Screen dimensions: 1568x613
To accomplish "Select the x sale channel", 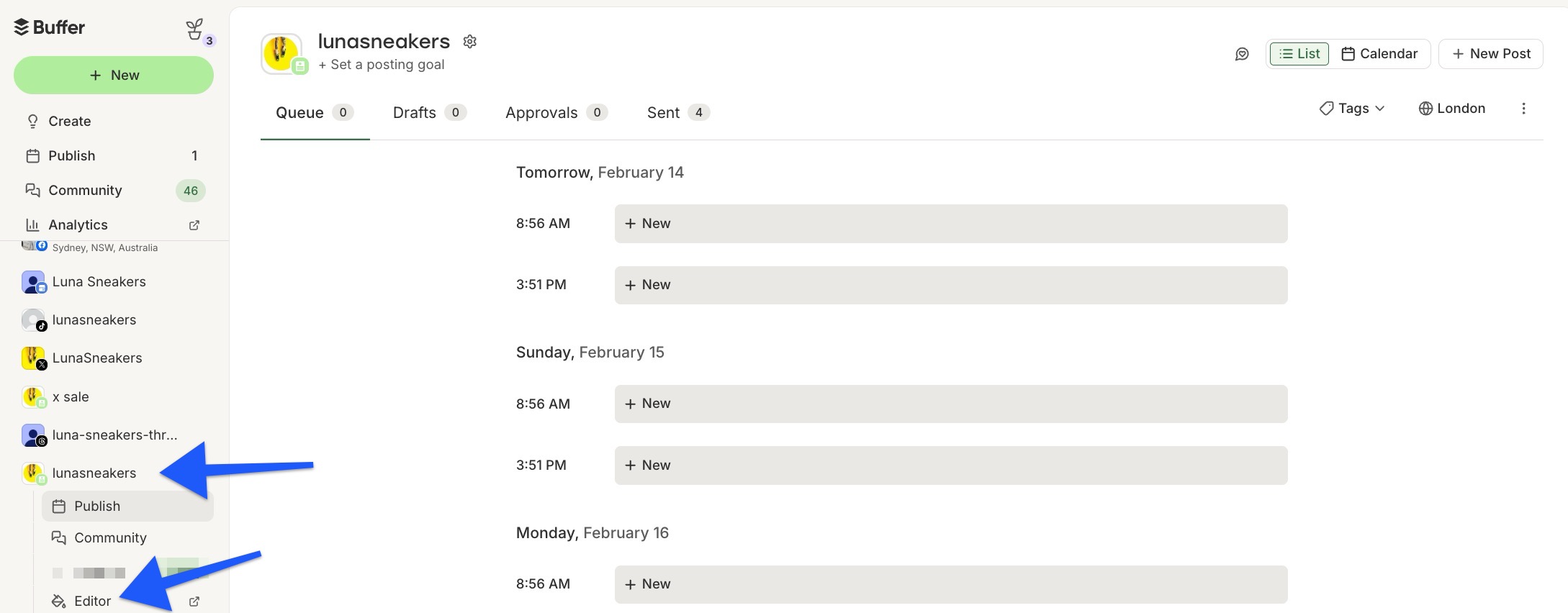I will point(71,397).
